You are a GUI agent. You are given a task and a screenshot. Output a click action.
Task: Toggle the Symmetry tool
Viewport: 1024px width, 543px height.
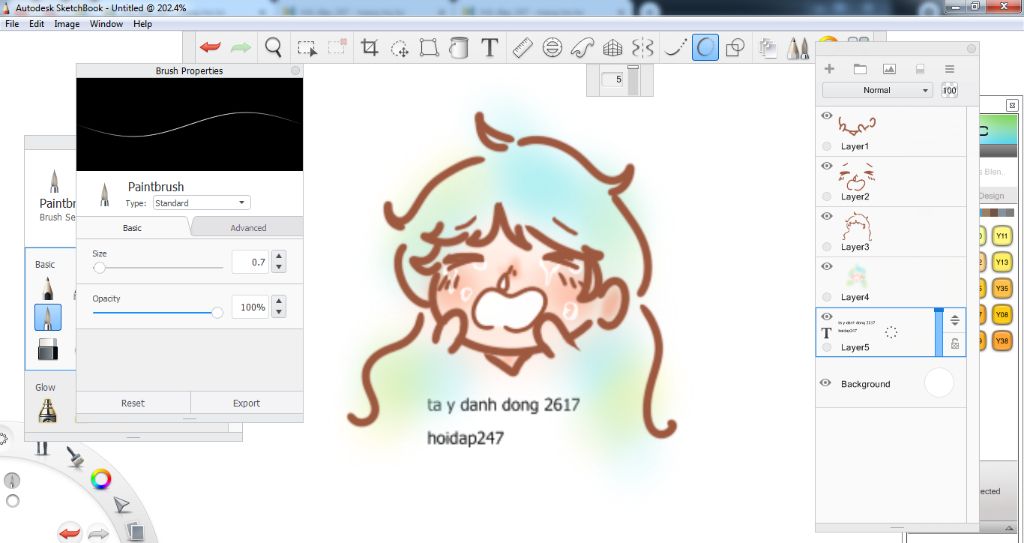pyautogui.click(x=643, y=48)
